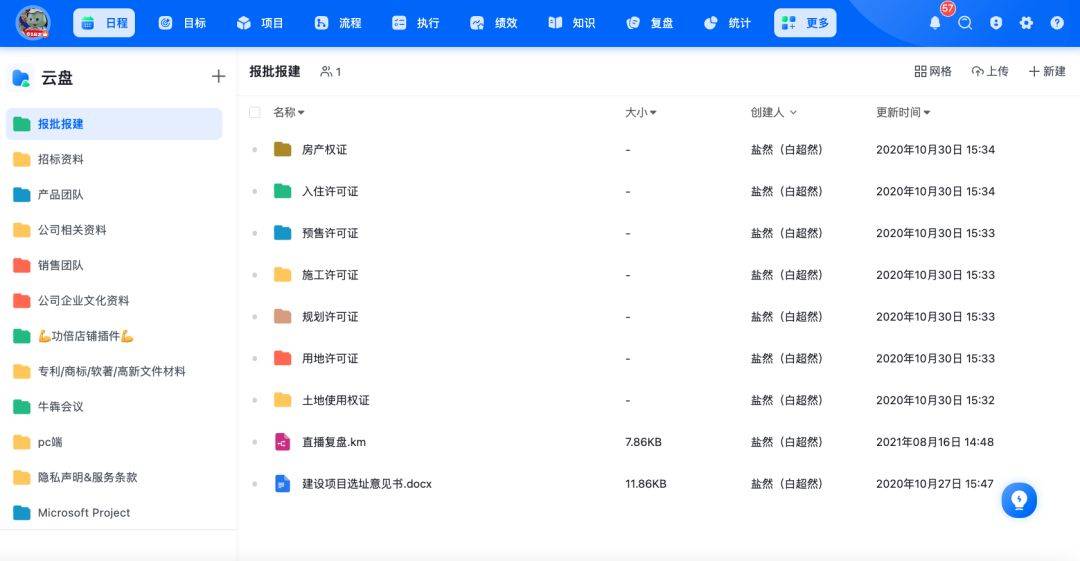This screenshot has width=1080, height=561.
Task: Click the 11.86KB size cell
Action: pyautogui.click(x=646, y=484)
